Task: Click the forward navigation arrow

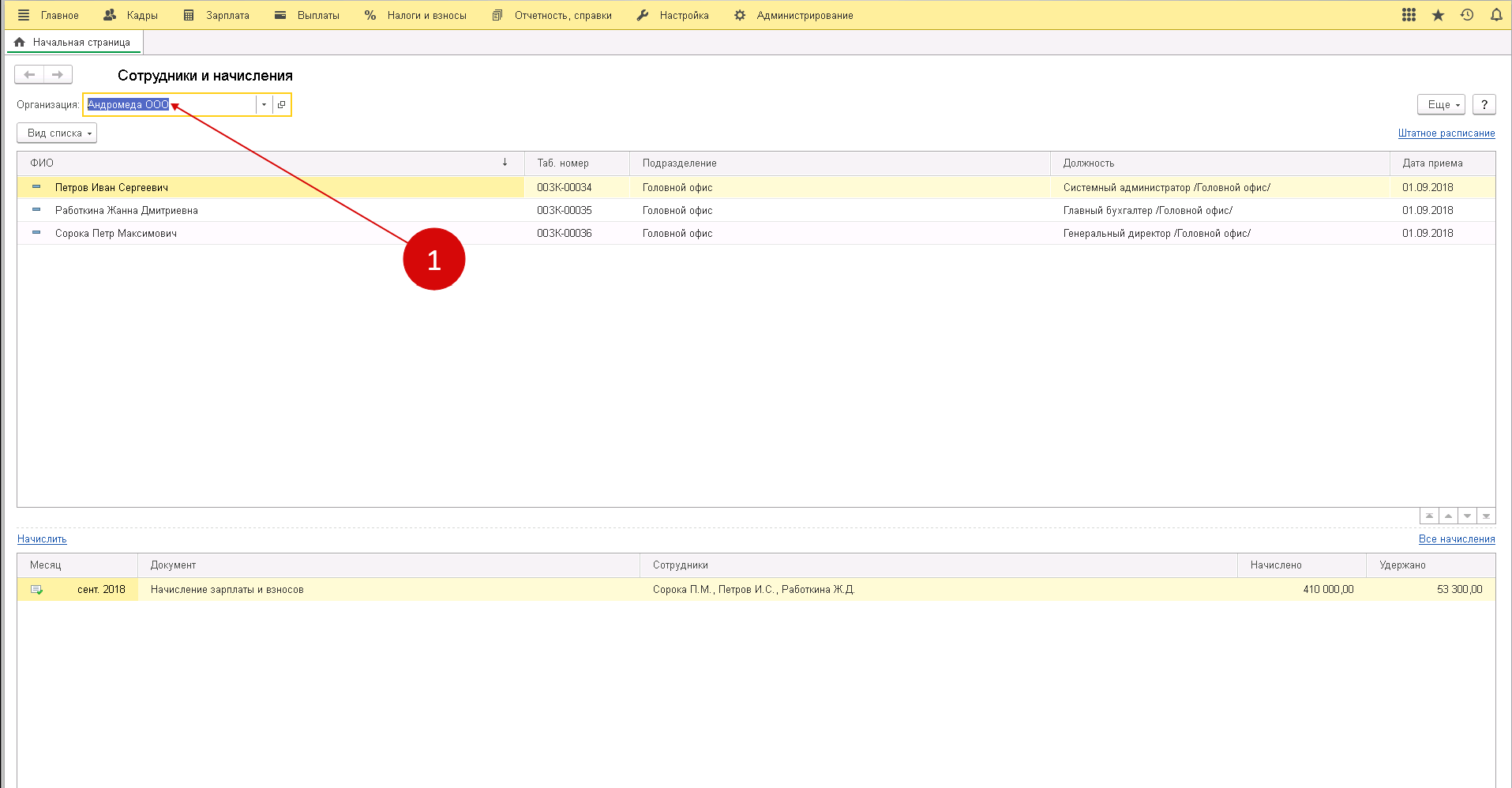Action: coord(58,75)
